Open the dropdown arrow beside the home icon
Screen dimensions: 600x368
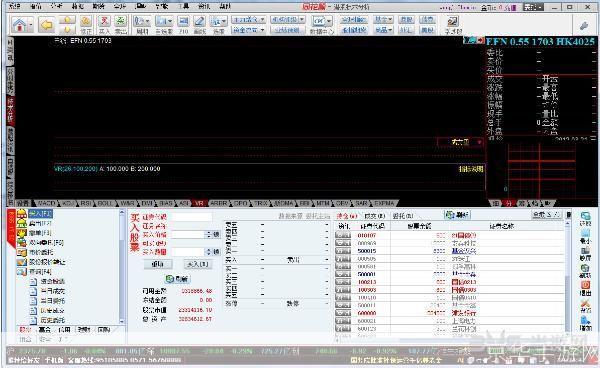click(31, 26)
